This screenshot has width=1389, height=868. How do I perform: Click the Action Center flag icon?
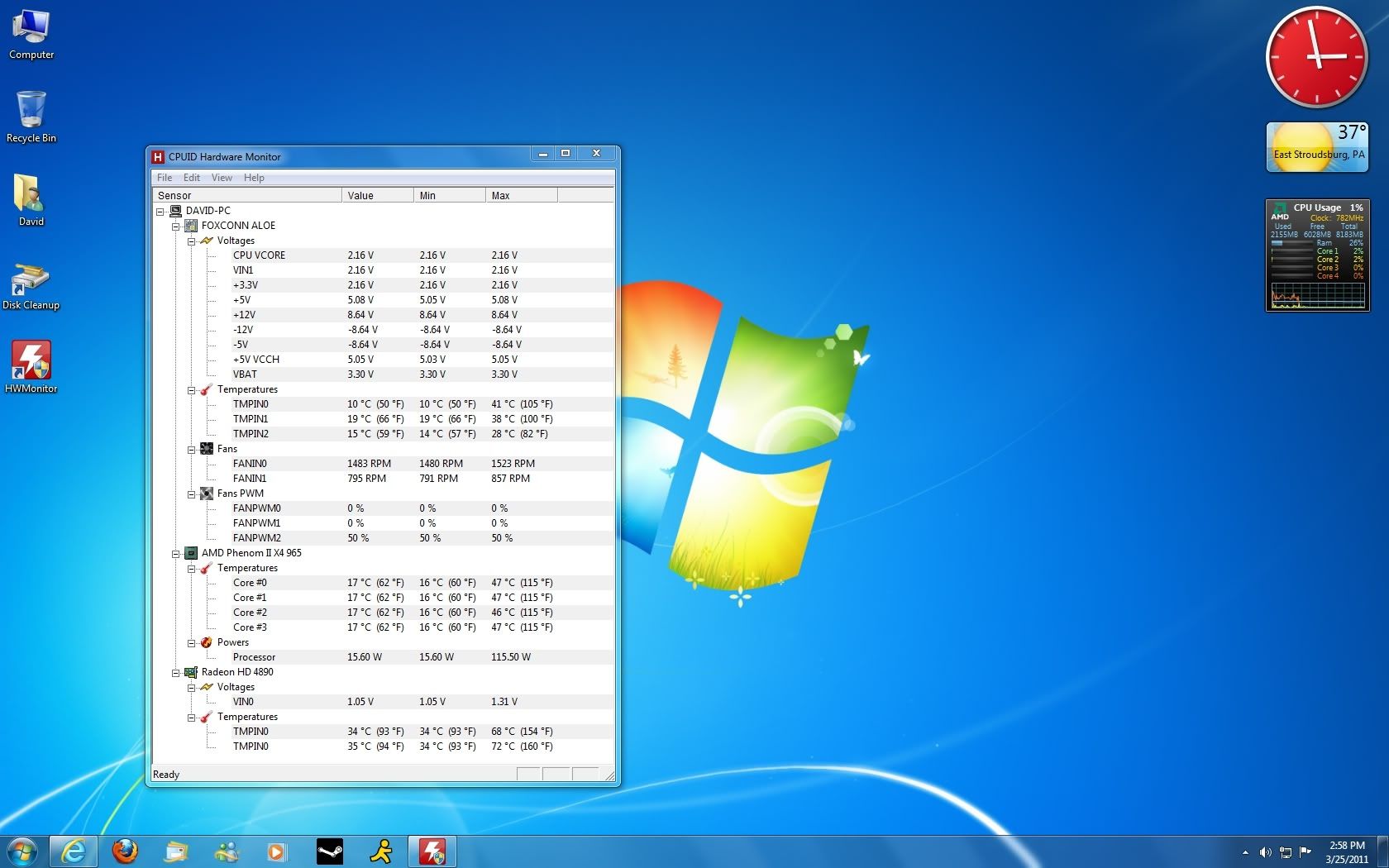click(1305, 851)
